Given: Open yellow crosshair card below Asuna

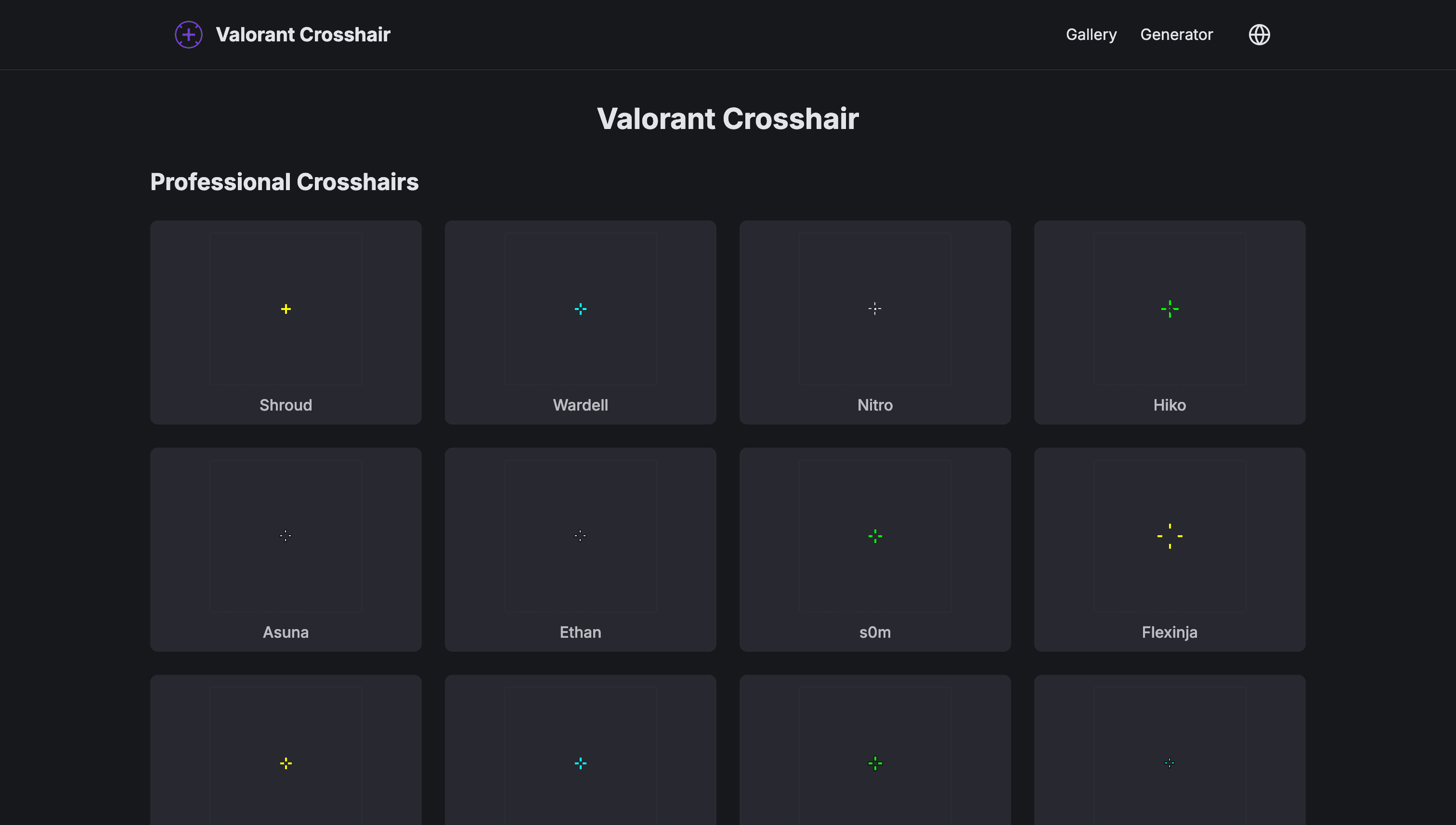Looking at the screenshot, I should tap(286, 750).
